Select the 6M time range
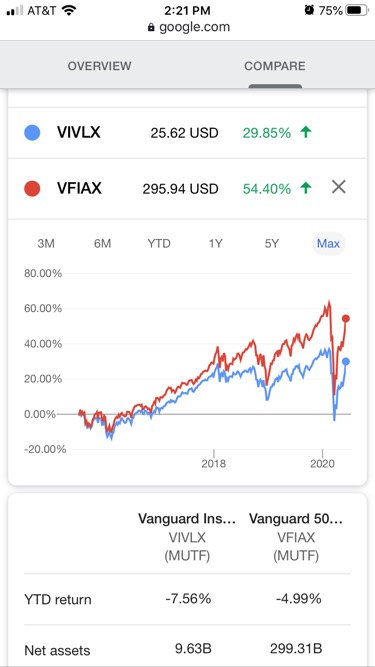The height and width of the screenshot is (667, 375). pos(102,244)
